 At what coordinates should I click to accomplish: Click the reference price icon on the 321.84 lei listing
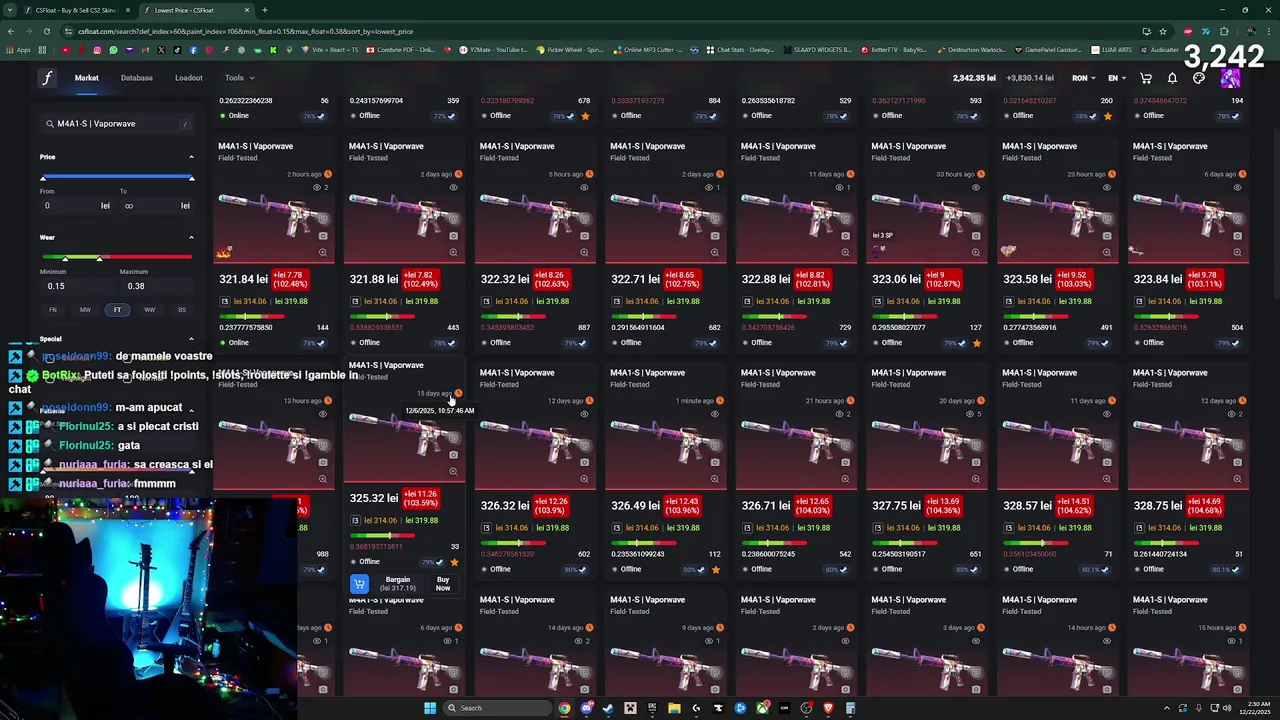pyautogui.click(x=225, y=301)
